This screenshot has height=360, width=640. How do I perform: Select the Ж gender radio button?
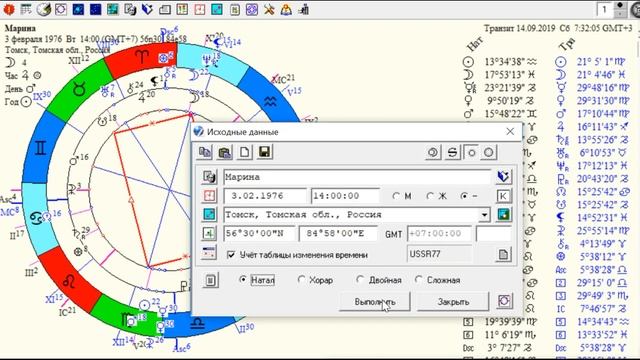(x=429, y=196)
